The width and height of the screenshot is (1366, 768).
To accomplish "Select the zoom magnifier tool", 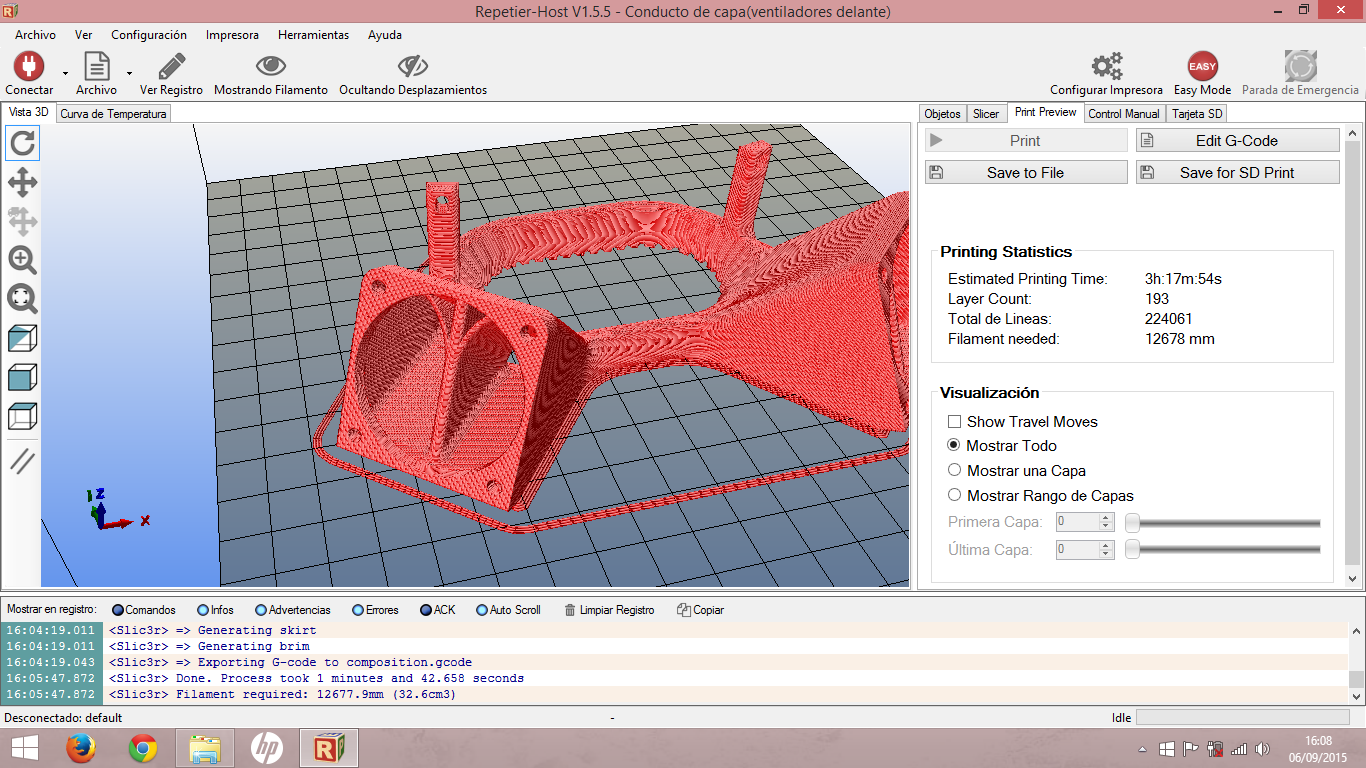I will click(22, 260).
